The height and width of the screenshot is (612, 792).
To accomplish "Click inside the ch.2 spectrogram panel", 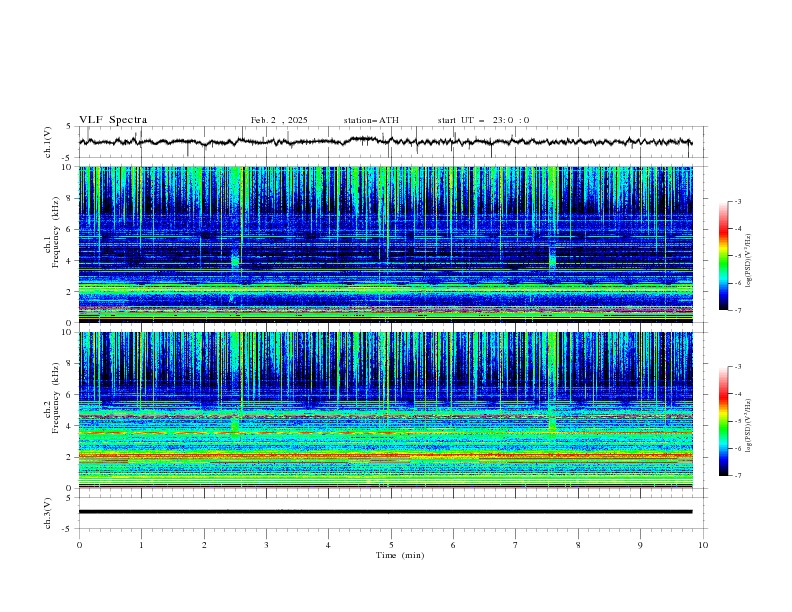I will (386, 410).
